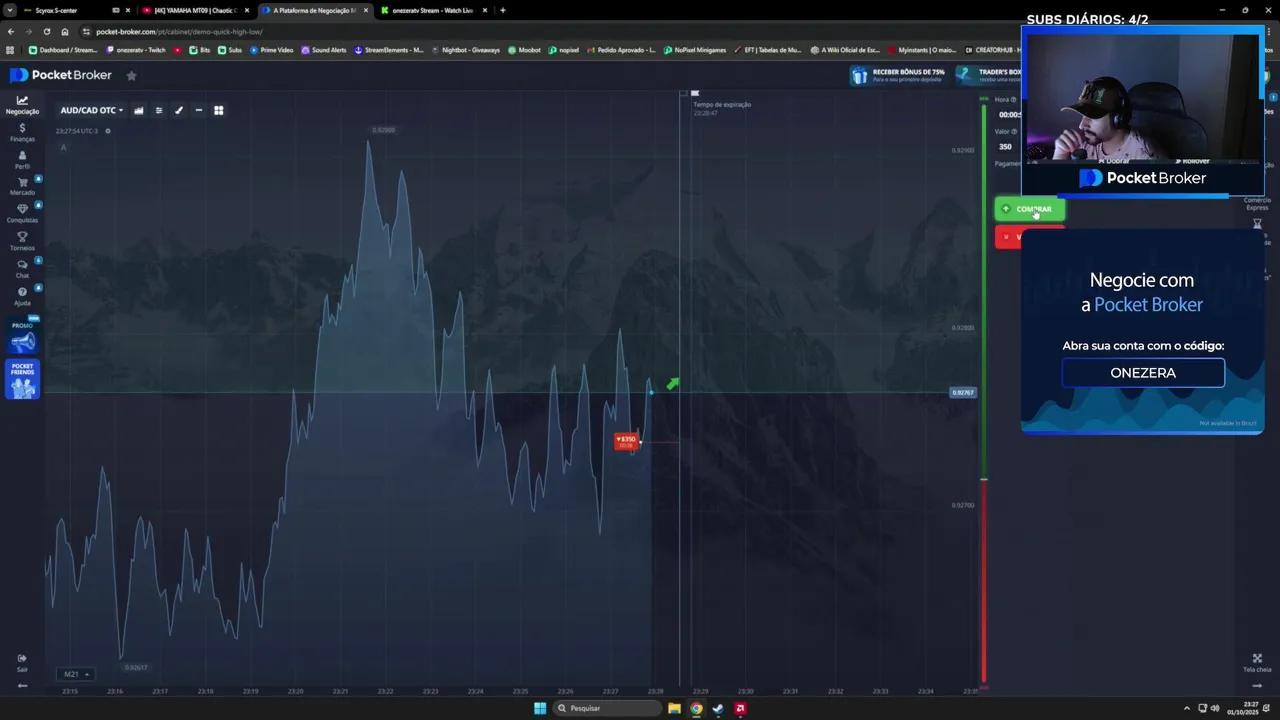Toggle Tela cheia fullscreen mode
This screenshot has height=720, width=1280.
[x=1257, y=662]
